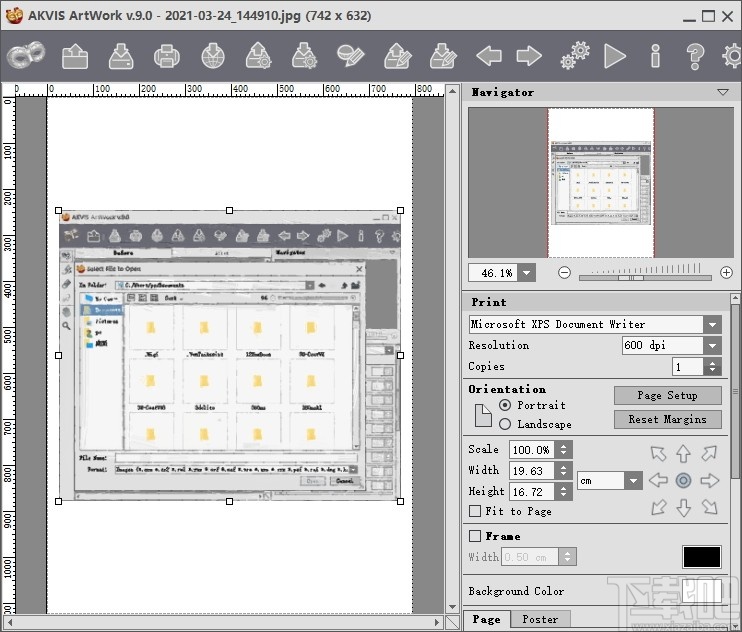This screenshot has width=742, height=632.
Task: Click the Reset Margins button
Action: click(x=668, y=419)
